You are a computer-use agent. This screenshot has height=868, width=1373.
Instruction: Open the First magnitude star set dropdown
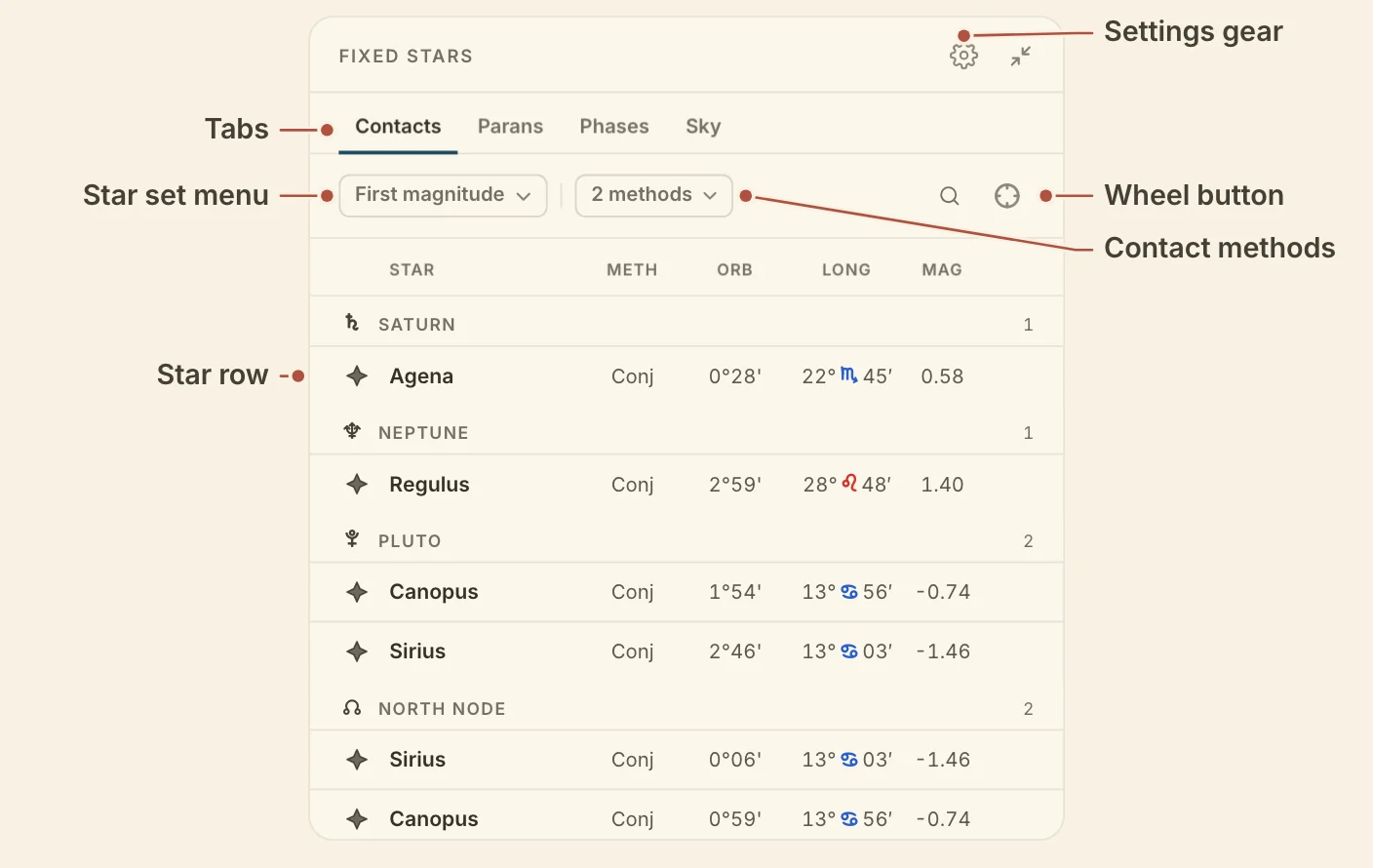(x=443, y=195)
